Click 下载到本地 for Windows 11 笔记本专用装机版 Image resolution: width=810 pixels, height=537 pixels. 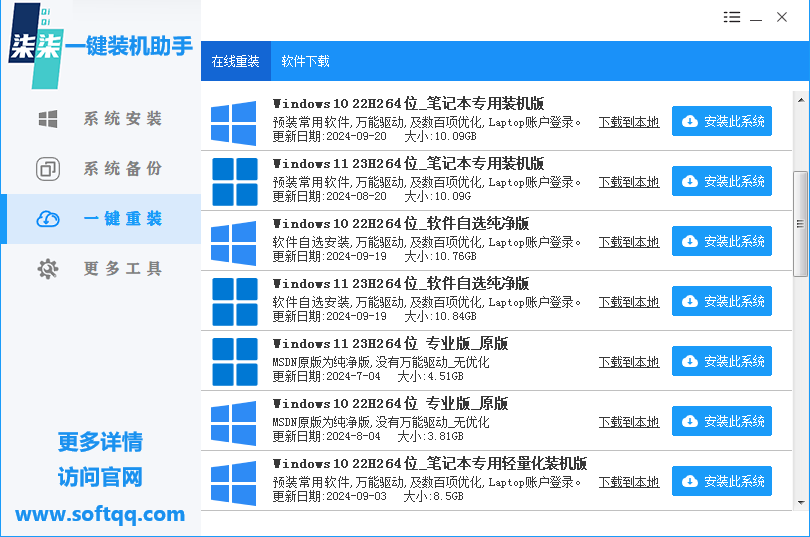point(629,182)
